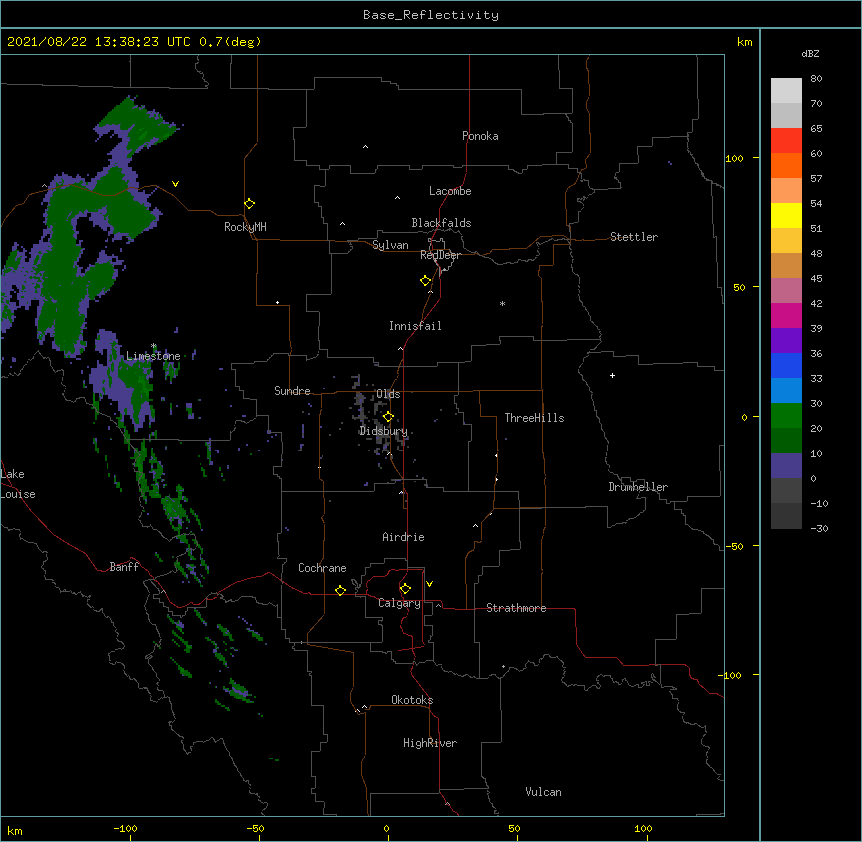Select the -30 dBZ dark gray swatch

click(786, 516)
